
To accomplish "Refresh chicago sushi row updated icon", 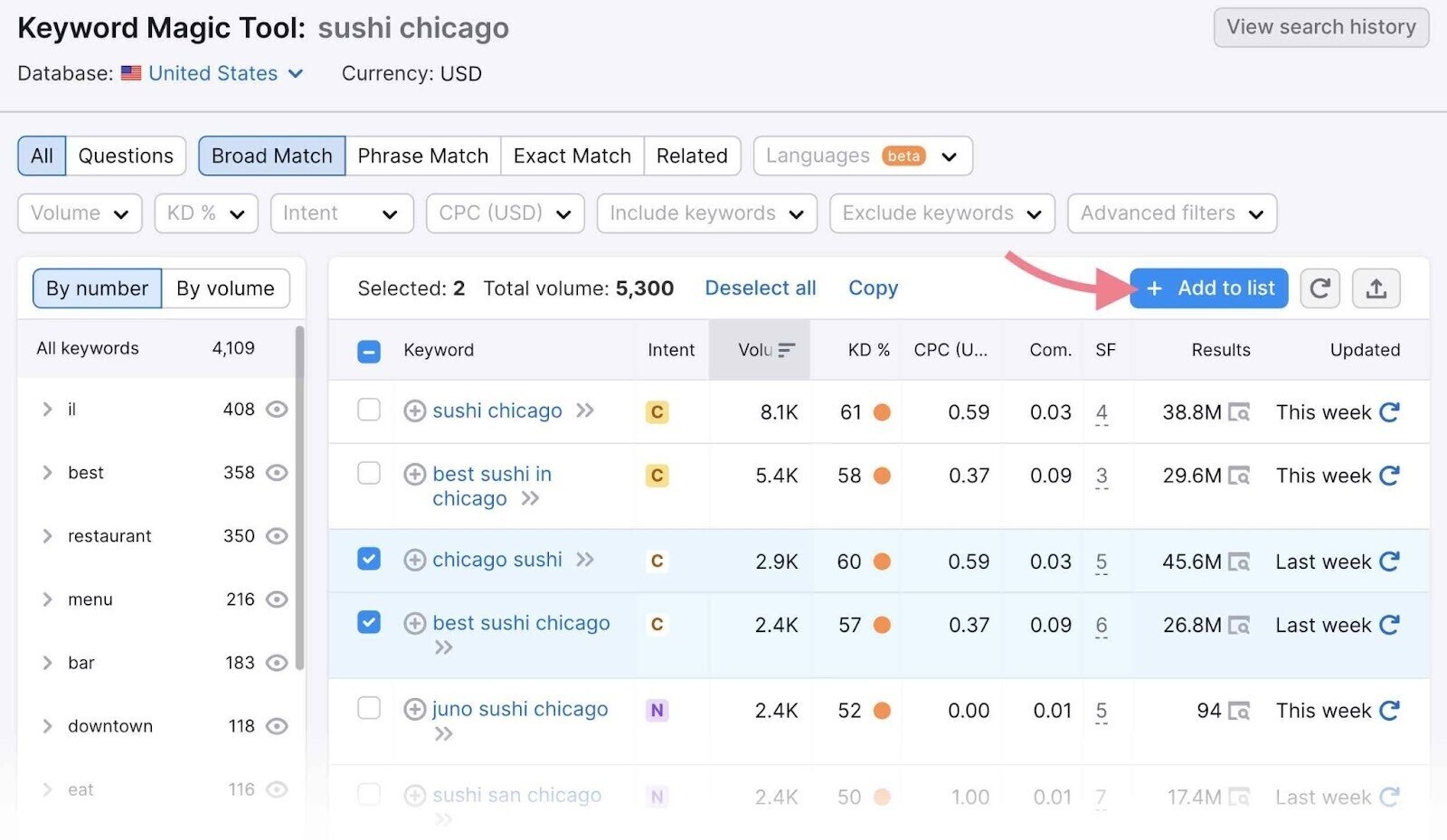I will point(1389,562).
